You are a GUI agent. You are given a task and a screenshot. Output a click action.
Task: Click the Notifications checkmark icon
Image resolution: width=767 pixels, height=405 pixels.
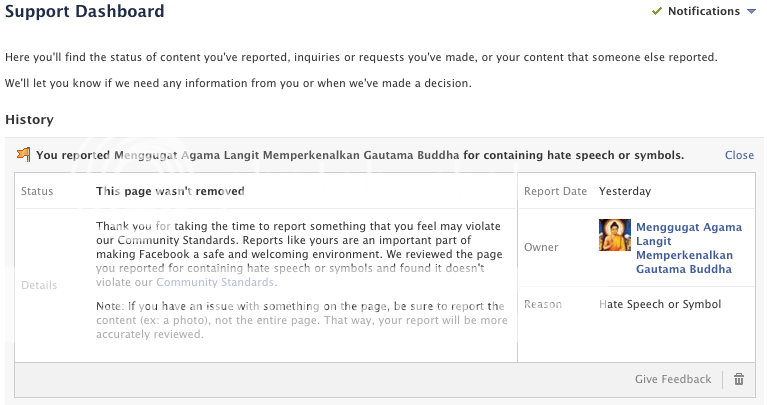point(657,12)
